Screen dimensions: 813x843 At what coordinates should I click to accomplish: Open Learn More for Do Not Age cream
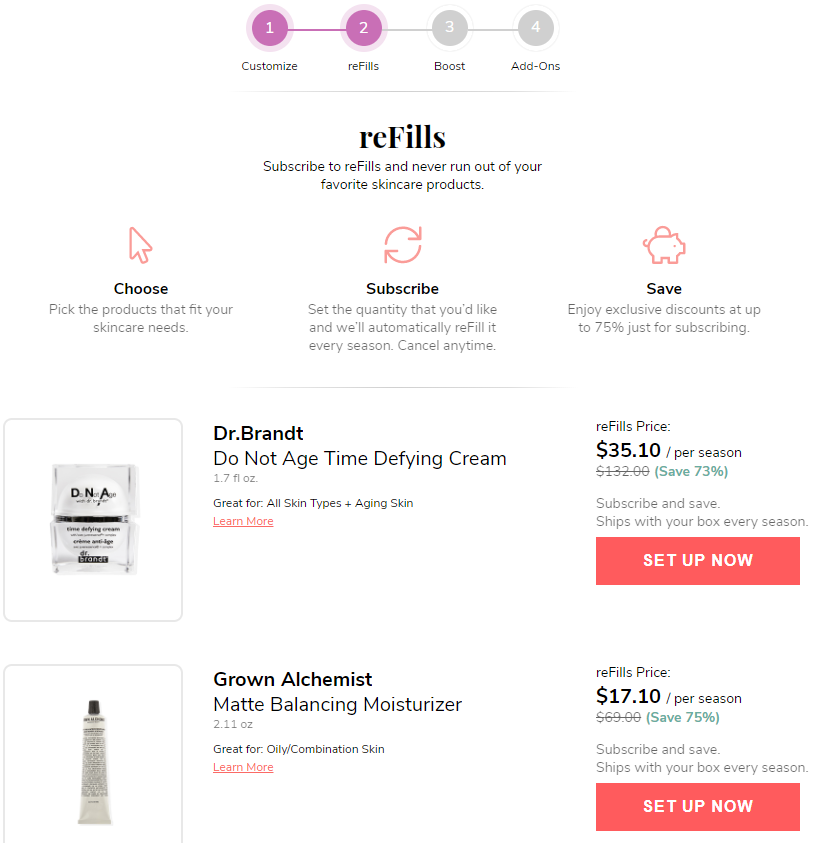[243, 521]
